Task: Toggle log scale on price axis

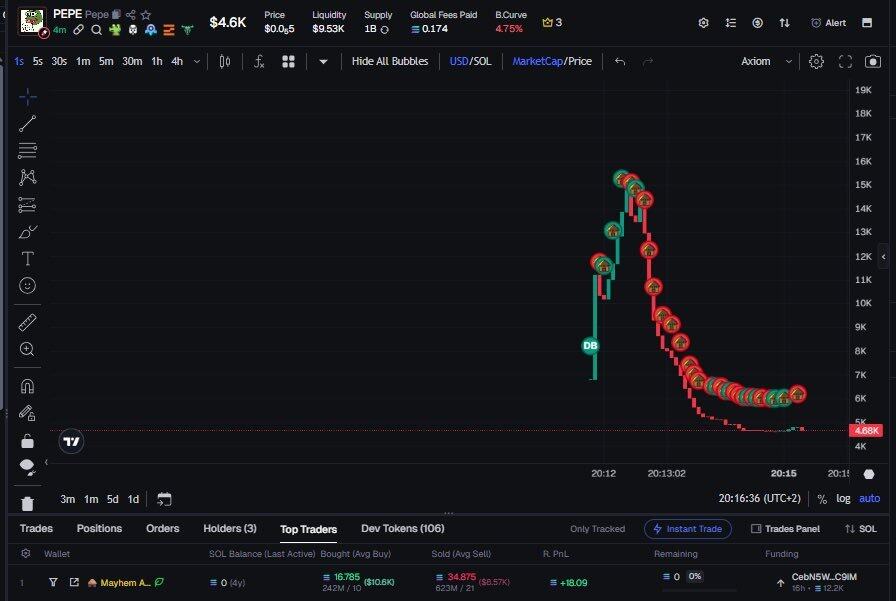Action: (x=844, y=499)
